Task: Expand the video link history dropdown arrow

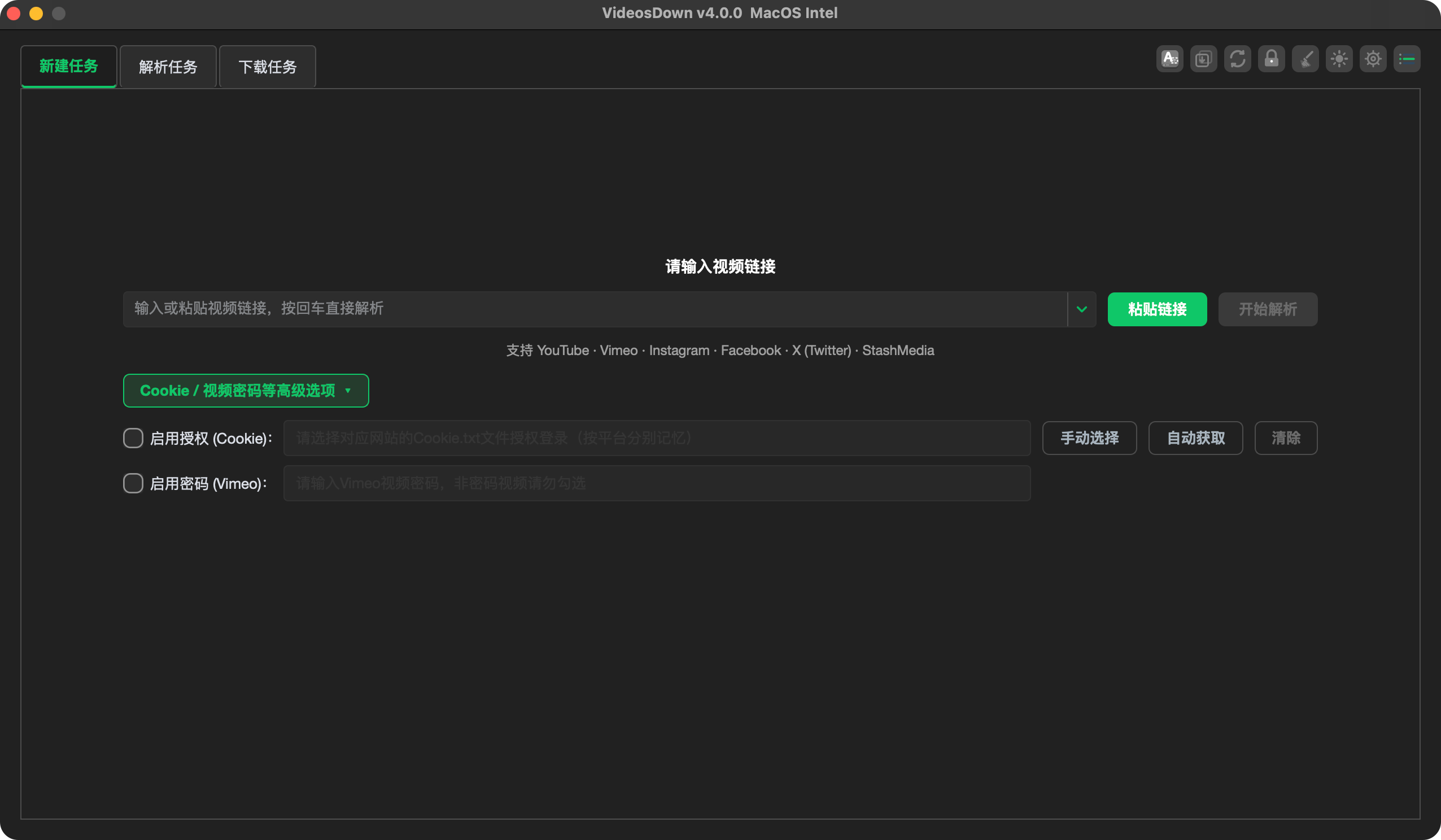Action: (1081, 309)
